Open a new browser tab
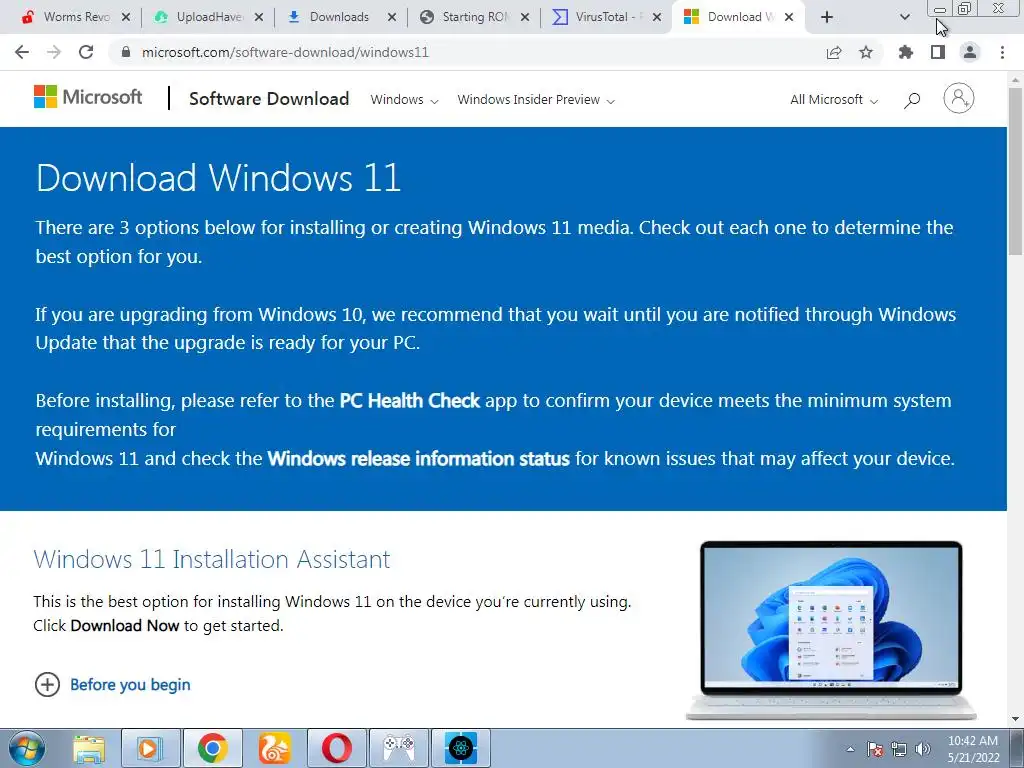This screenshot has height=768, width=1024. [x=827, y=17]
